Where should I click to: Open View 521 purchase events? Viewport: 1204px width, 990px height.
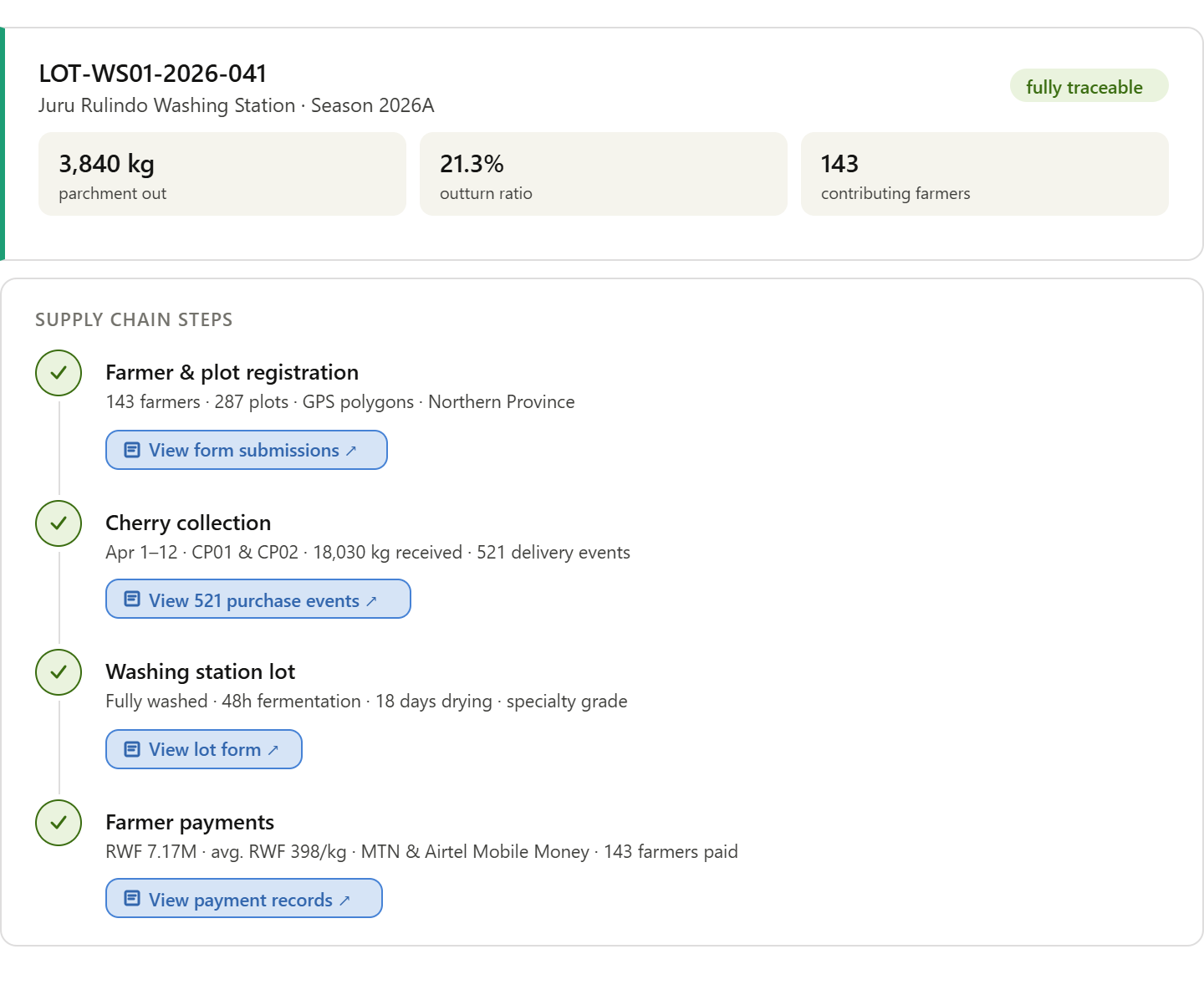coord(258,600)
